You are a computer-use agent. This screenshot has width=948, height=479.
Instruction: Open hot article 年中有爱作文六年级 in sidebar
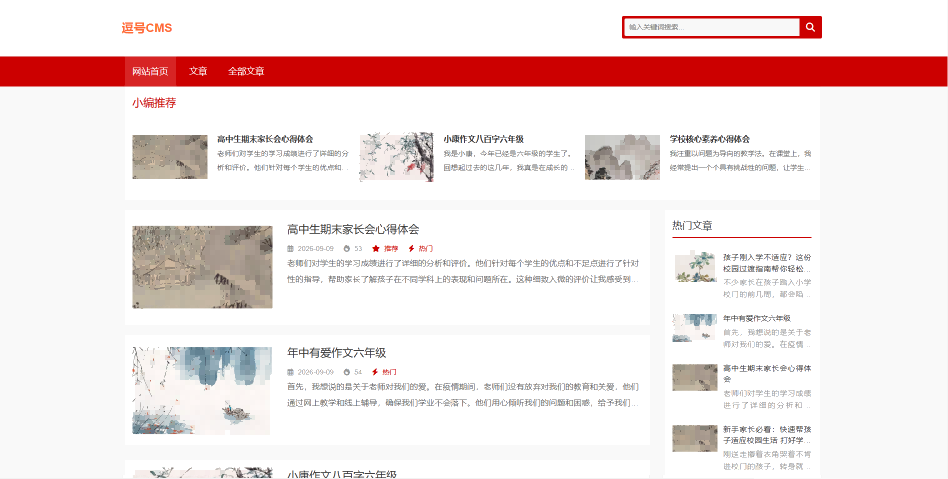(x=757, y=318)
